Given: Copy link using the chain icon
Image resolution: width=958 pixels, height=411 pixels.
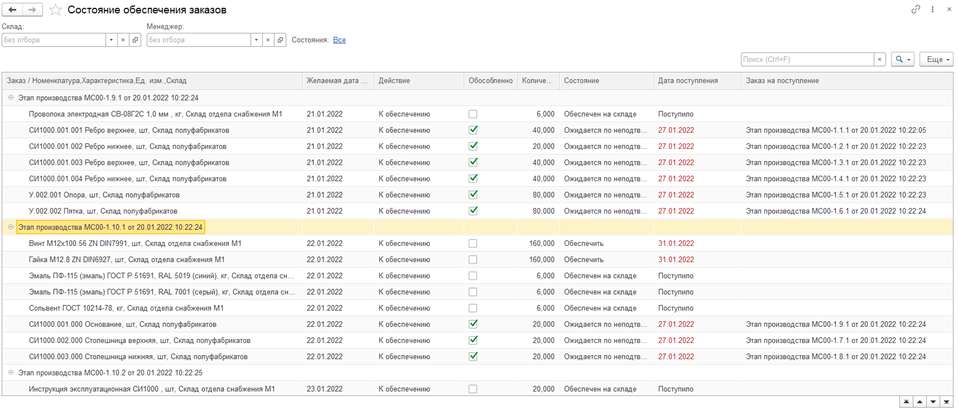Looking at the screenshot, I should click(916, 9).
